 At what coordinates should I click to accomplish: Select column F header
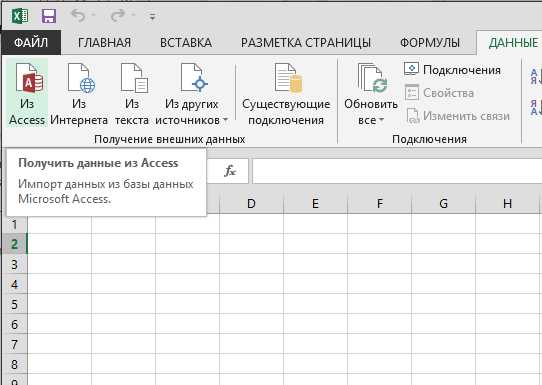380,204
